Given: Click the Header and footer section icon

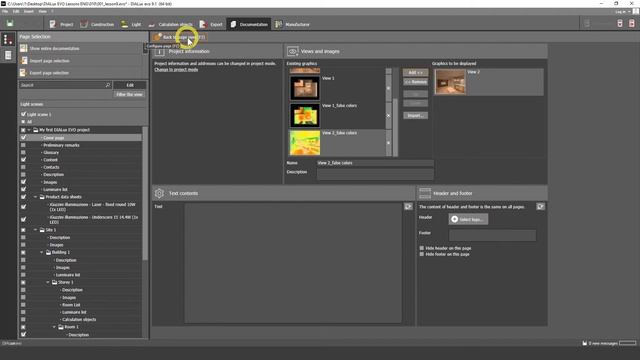Looking at the screenshot, I should [x=425, y=193].
